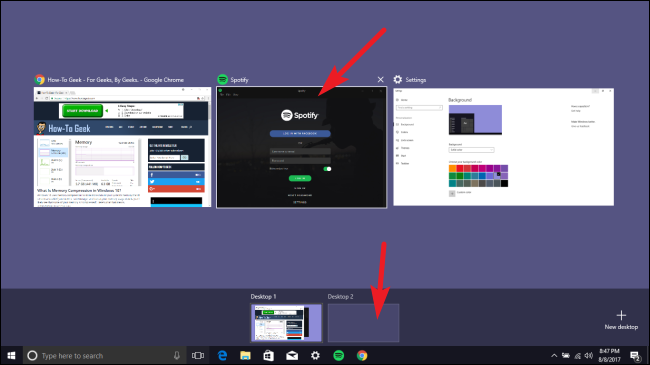Launch Microsoft Edge from the taskbar
The image size is (650, 365).
[x=222, y=355]
